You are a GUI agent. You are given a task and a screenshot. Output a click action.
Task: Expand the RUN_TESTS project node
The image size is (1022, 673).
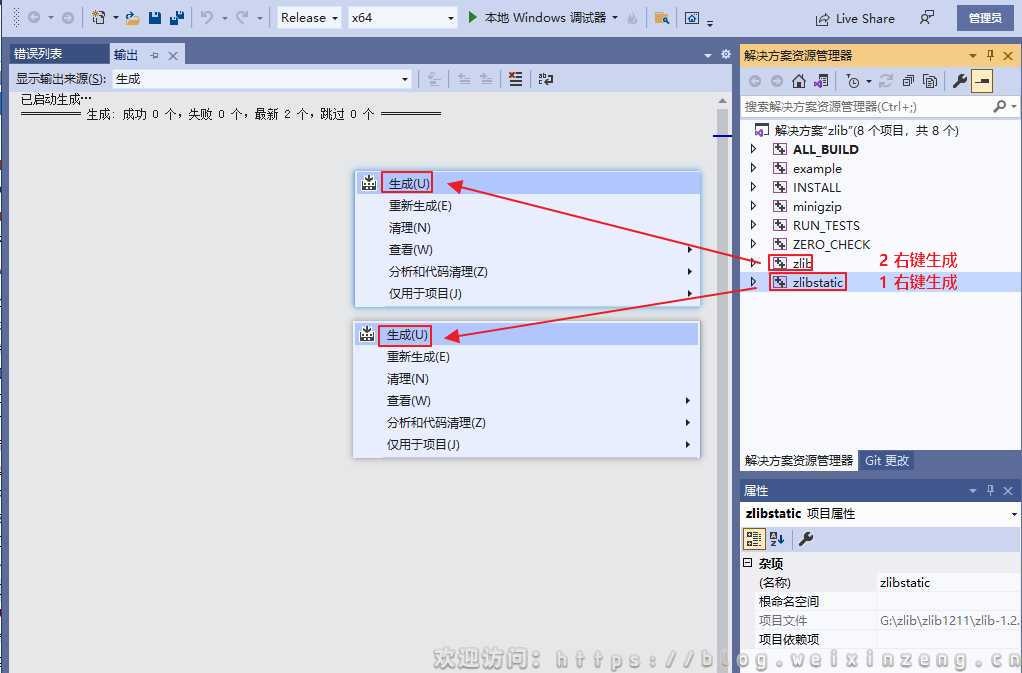753,225
